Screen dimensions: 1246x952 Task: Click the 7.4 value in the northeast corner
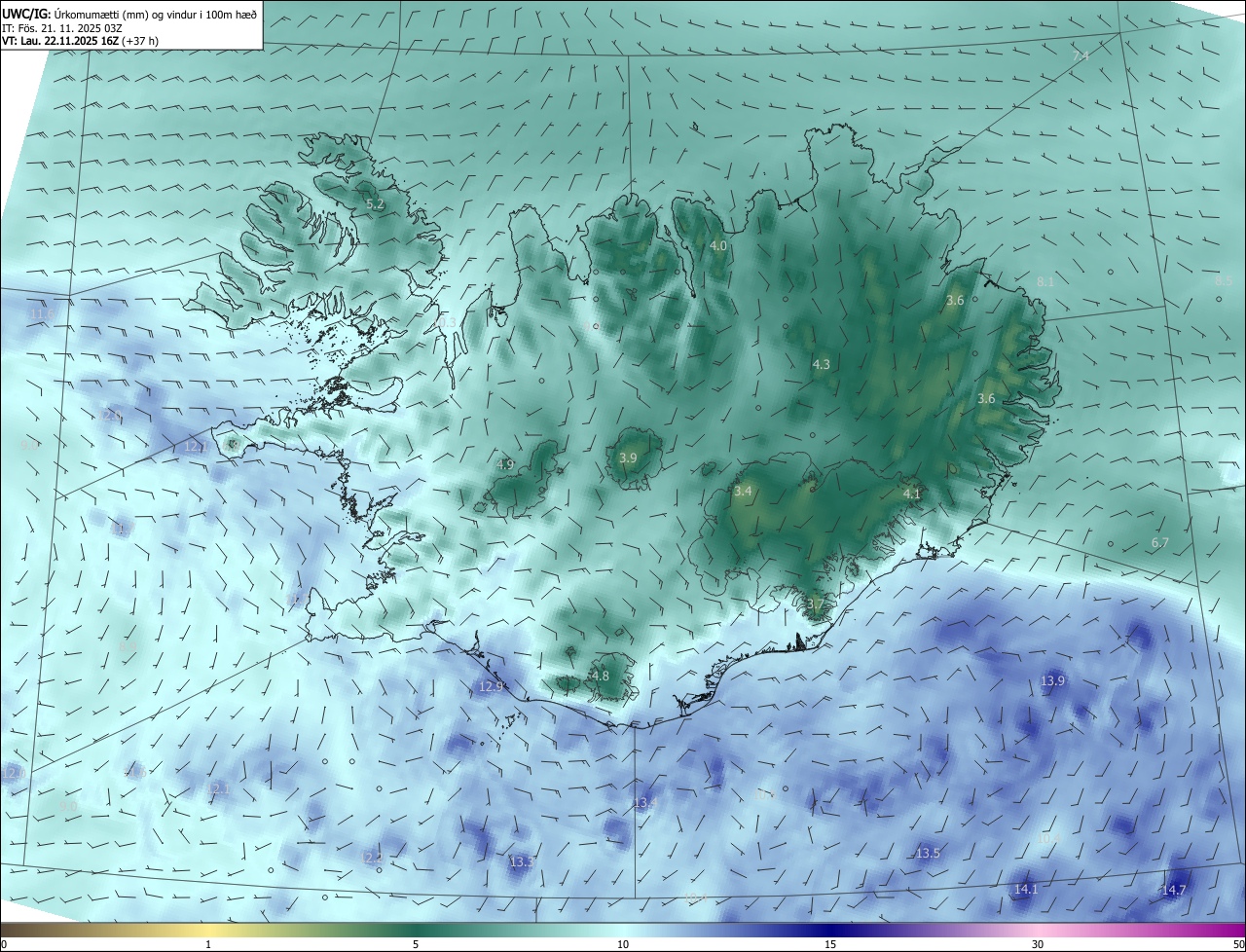[x=1080, y=55]
